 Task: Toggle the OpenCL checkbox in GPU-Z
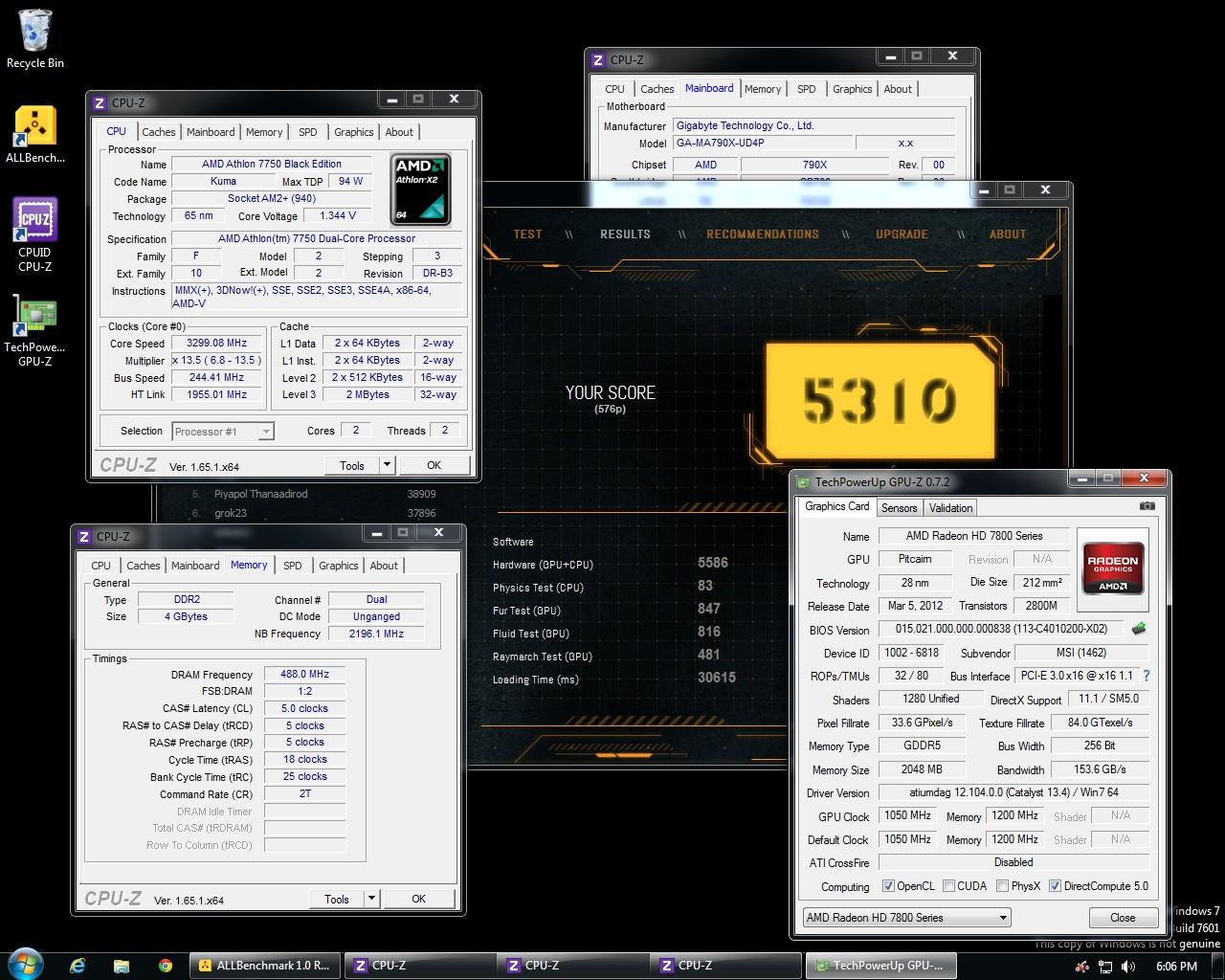[888, 886]
